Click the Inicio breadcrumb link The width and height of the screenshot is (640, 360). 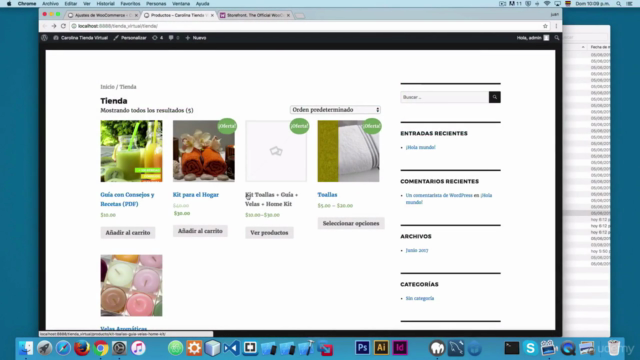(x=107, y=87)
